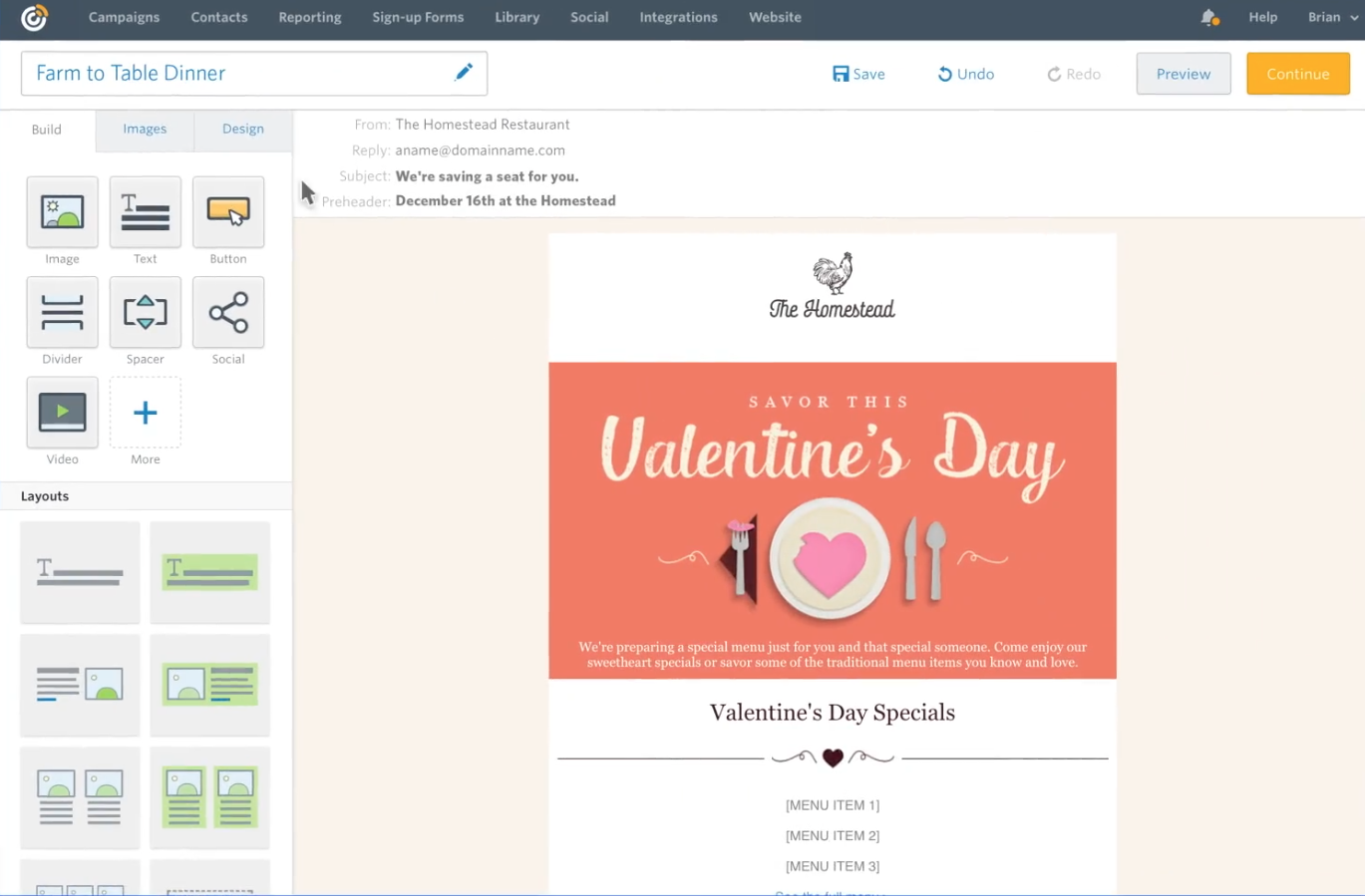Viewport: 1365px width, 896px height.
Task: Edit the preheader December 16th text
Action: coord(506,201)
